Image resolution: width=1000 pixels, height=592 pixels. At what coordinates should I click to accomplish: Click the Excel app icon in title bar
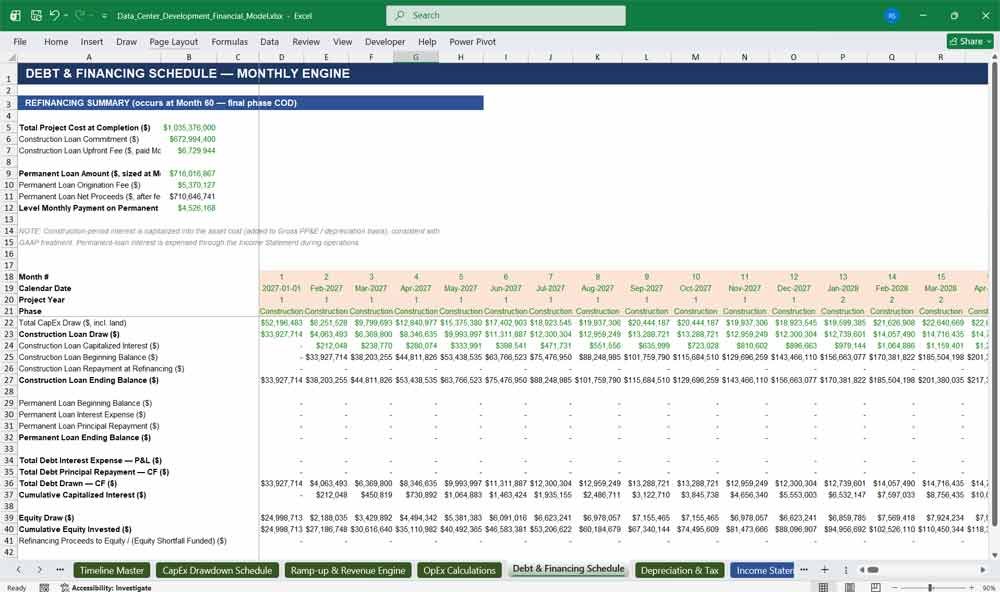click(x=15, y=15)
